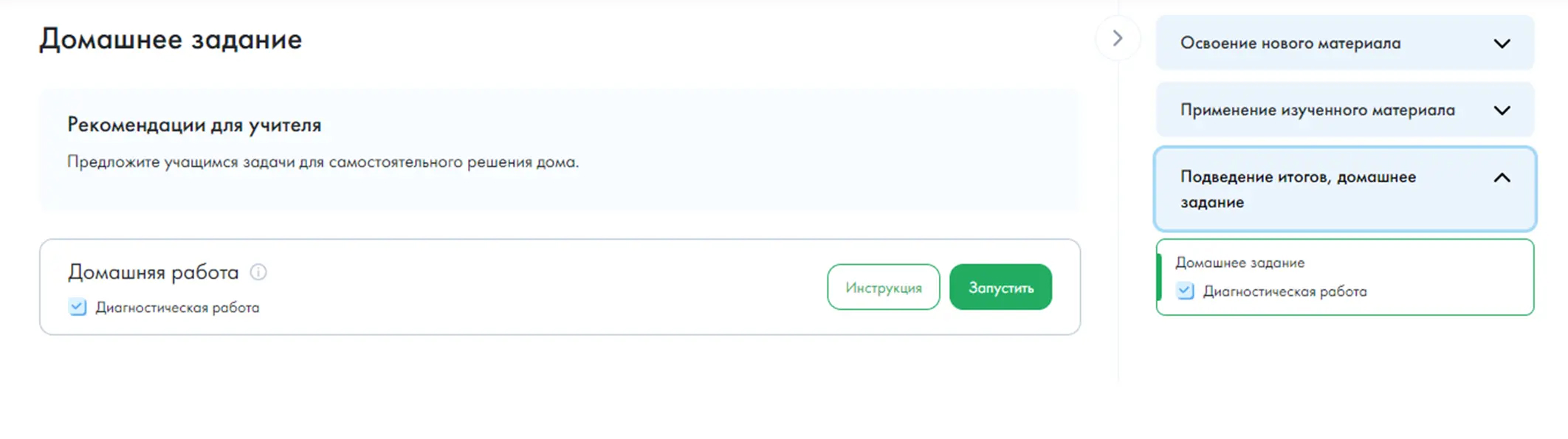This screenshot has width=1568, height=439.
Task: Toggle Диагностическая работа checkbox in homework card
Action: (x=78, y=307)
